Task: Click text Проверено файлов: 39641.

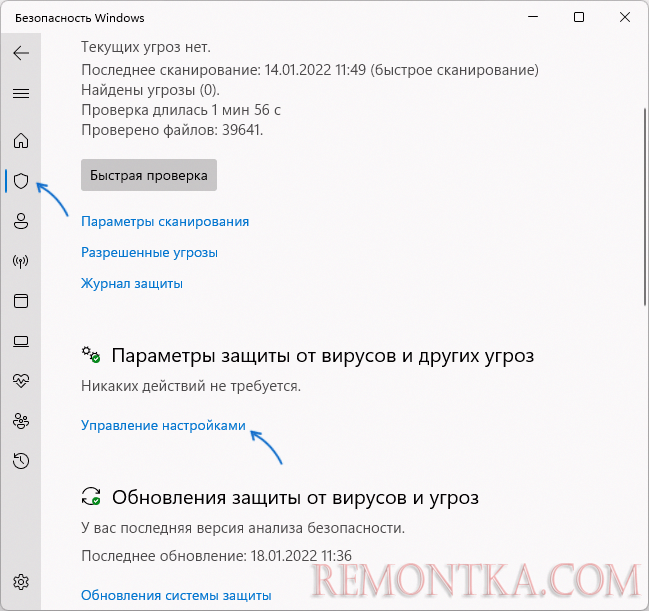Action: tap(172, 130)
